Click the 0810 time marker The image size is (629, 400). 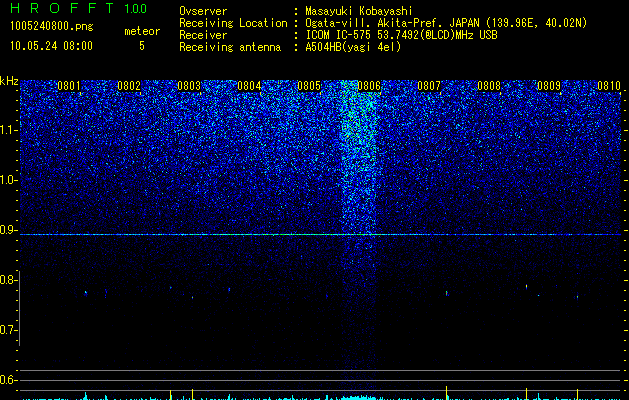(609, 86)
